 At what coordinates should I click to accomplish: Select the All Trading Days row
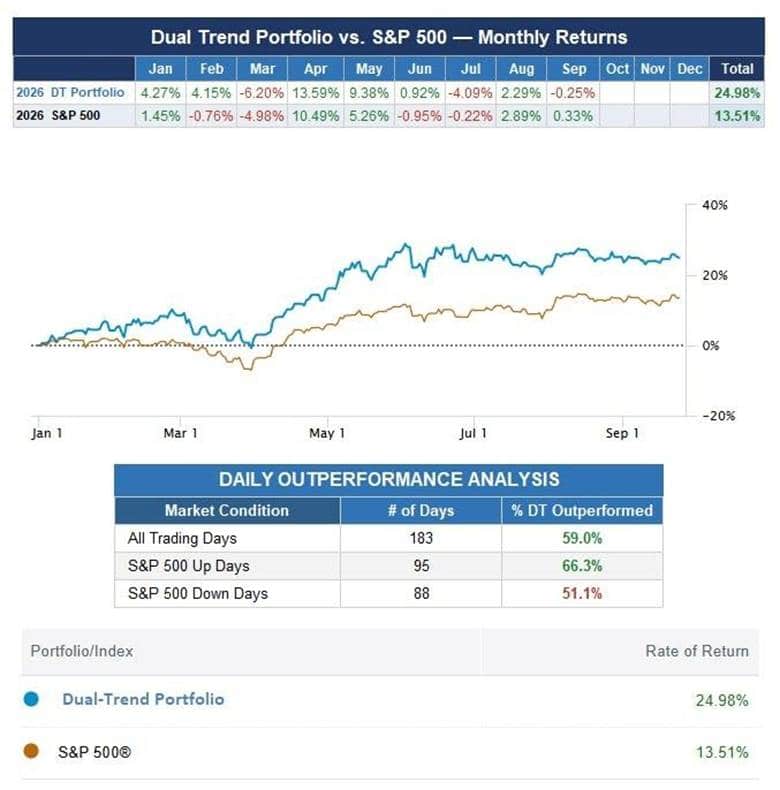coord(388,538)
